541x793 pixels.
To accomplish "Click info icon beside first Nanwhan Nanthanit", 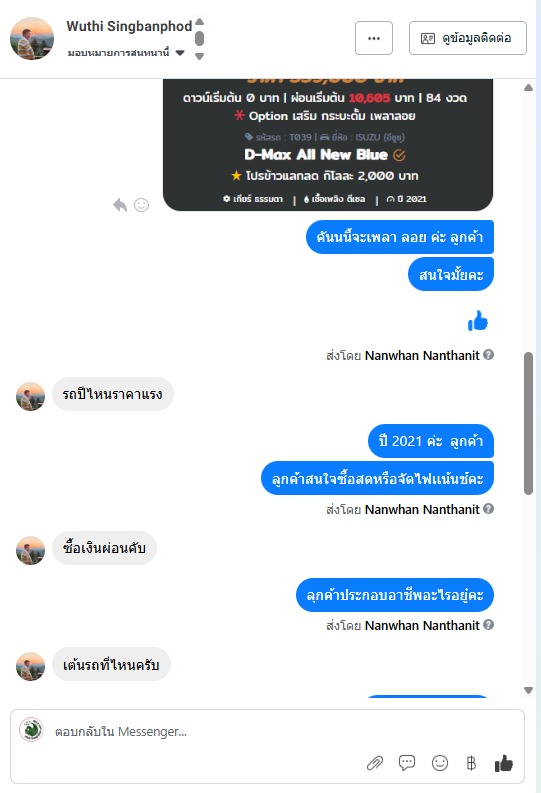I will pyautogui.click(x=488, y=355).
